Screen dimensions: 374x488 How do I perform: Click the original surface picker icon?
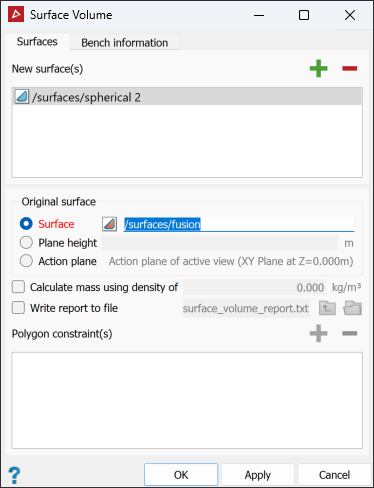(109, 224)
